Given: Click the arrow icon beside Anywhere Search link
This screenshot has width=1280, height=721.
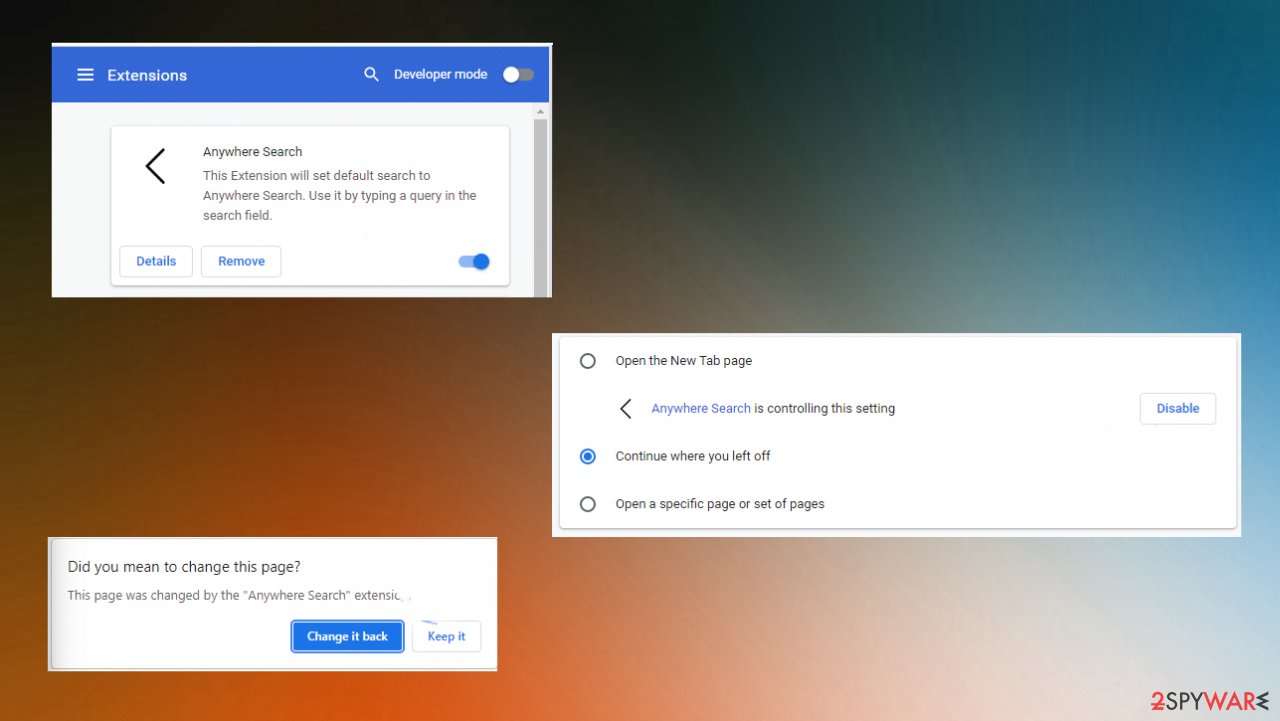Looking at the screenshot, I should click(x=626, y=409).
